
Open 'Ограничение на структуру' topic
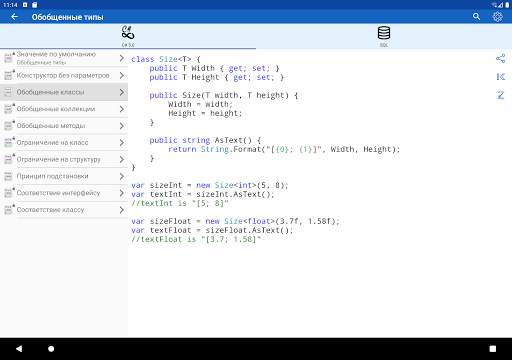[64, 159]
